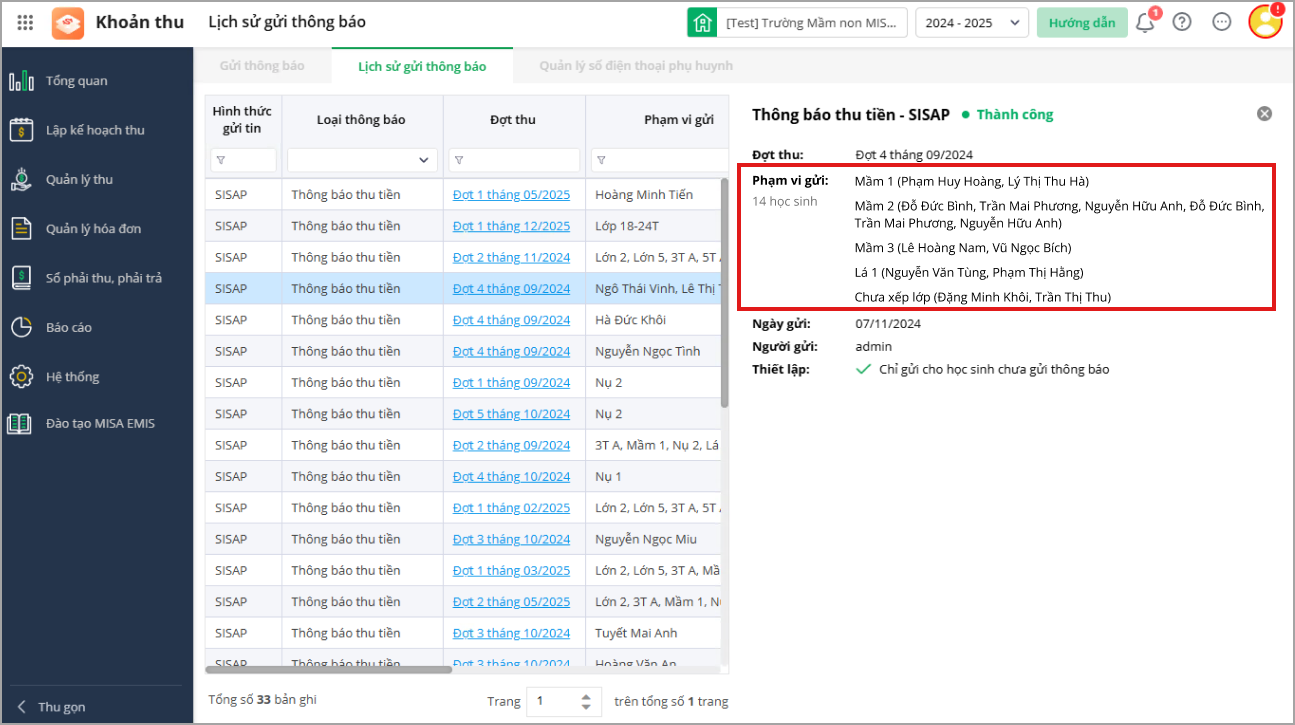Click the table's horizontal scrollbar

point(329,669)
